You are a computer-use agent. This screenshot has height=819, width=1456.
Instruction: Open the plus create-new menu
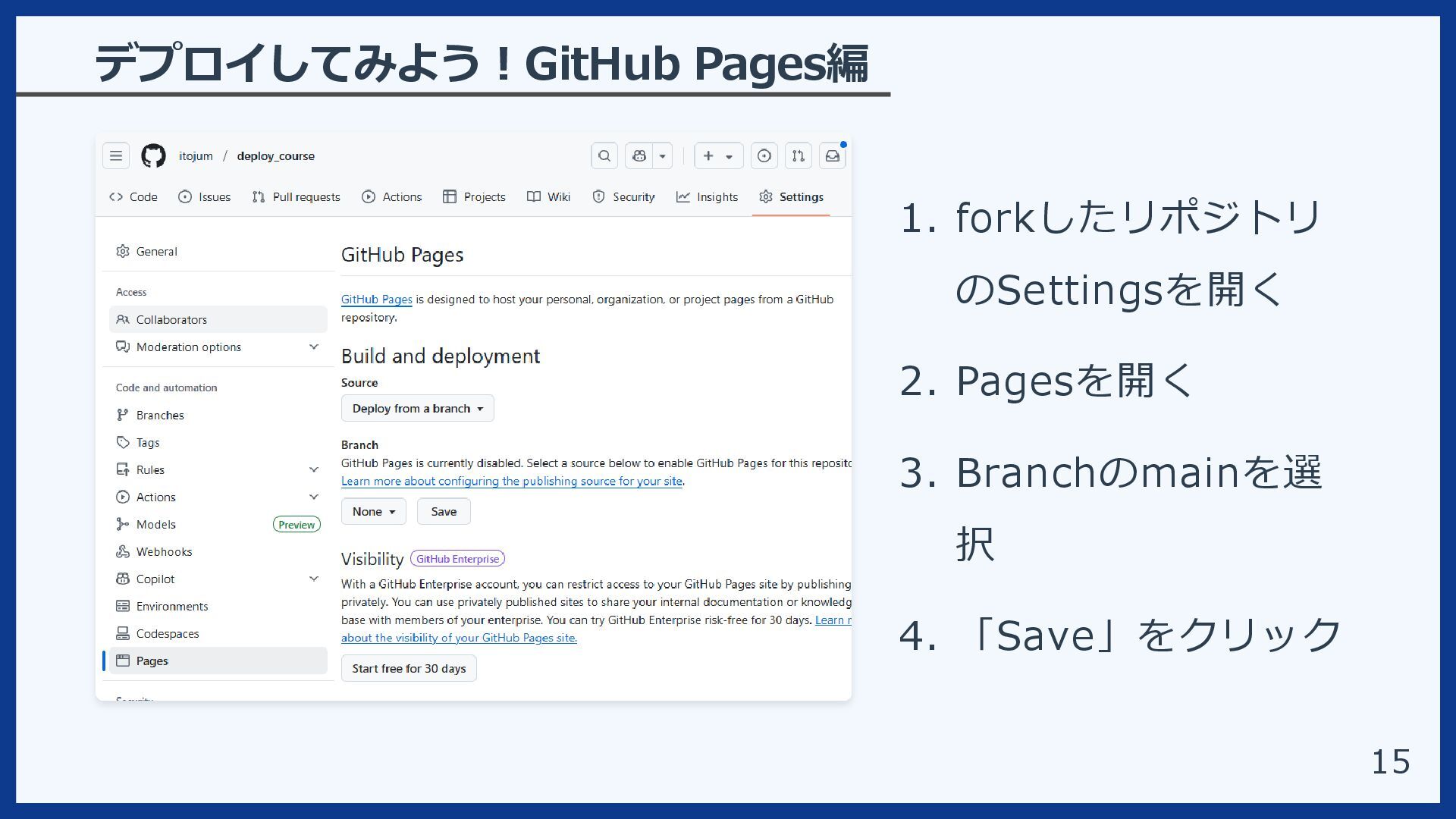718,156
